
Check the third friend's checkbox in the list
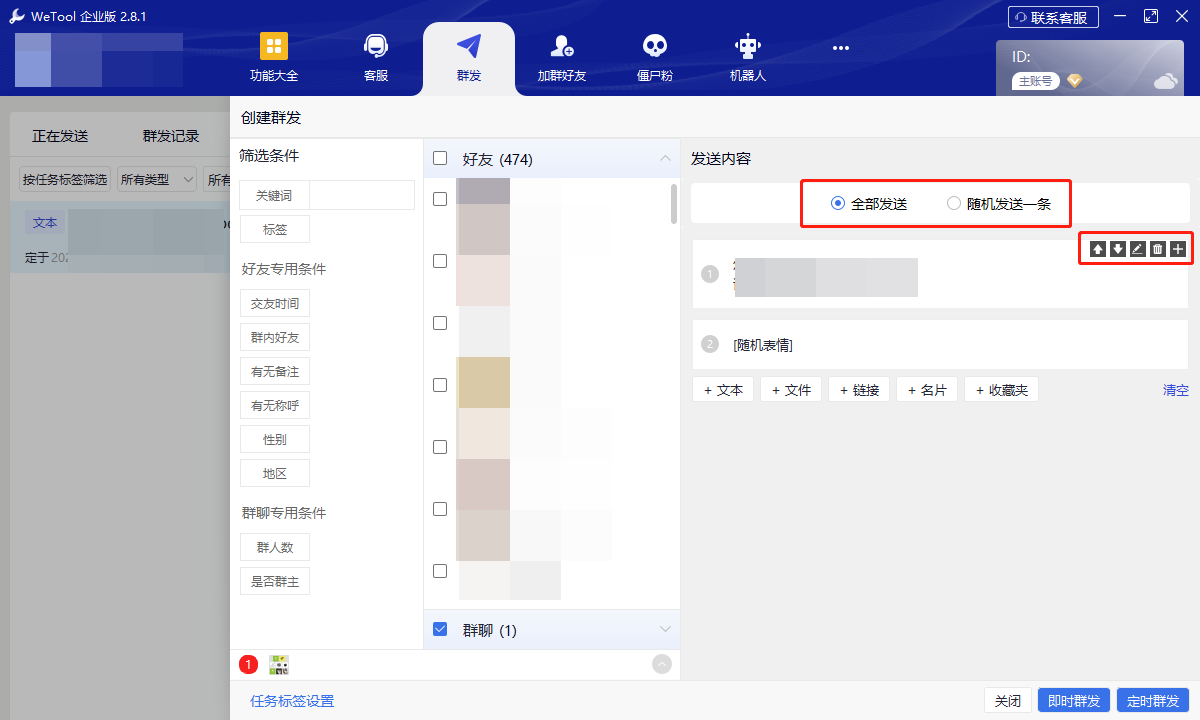pos(440,323)
